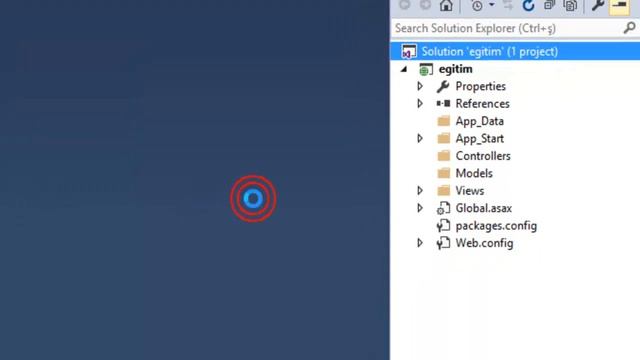Select the Global.asax file name
640x360 pixels.
484,208
